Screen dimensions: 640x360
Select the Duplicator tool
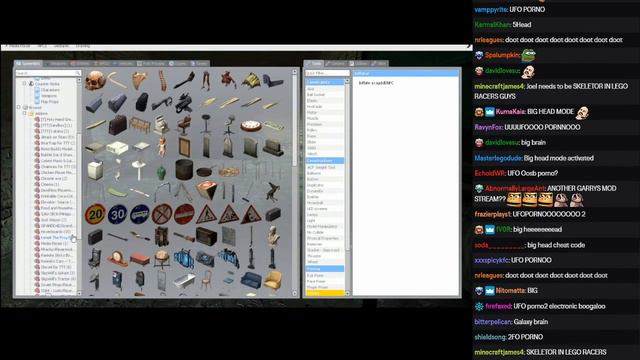[x=325, y=185]
